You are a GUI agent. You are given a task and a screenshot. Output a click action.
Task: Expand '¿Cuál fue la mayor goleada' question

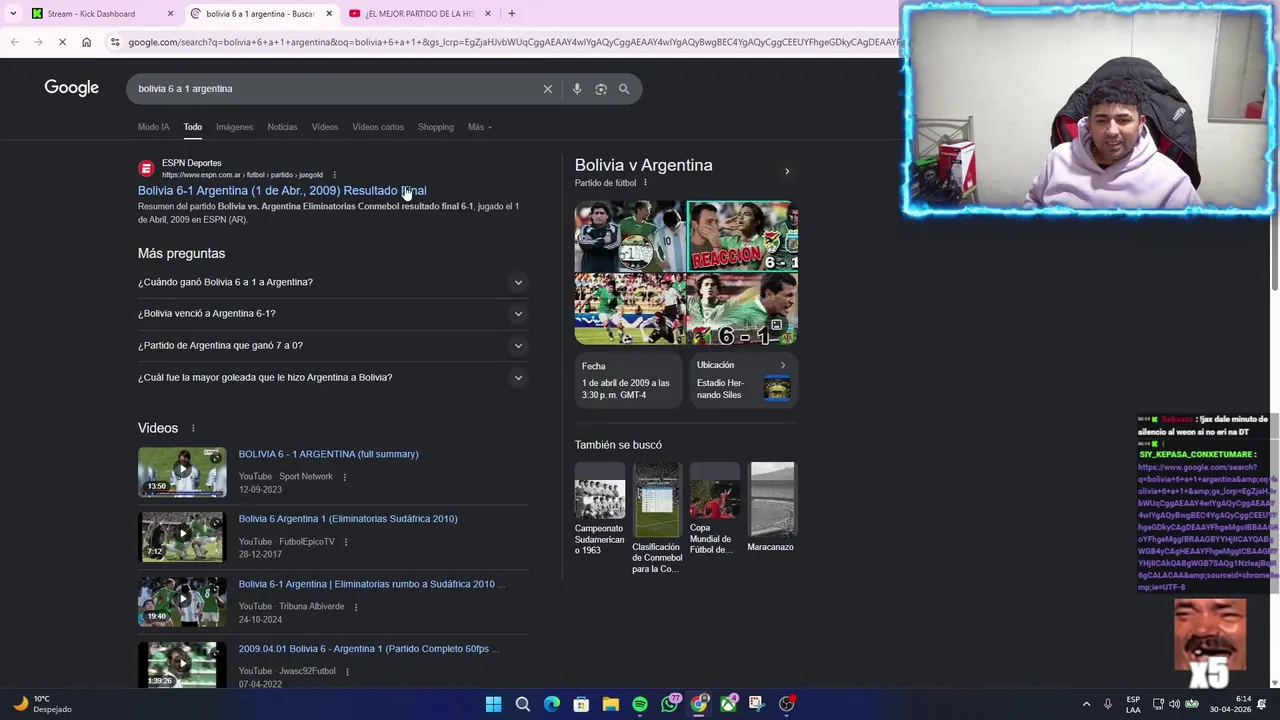click(333, 377)
